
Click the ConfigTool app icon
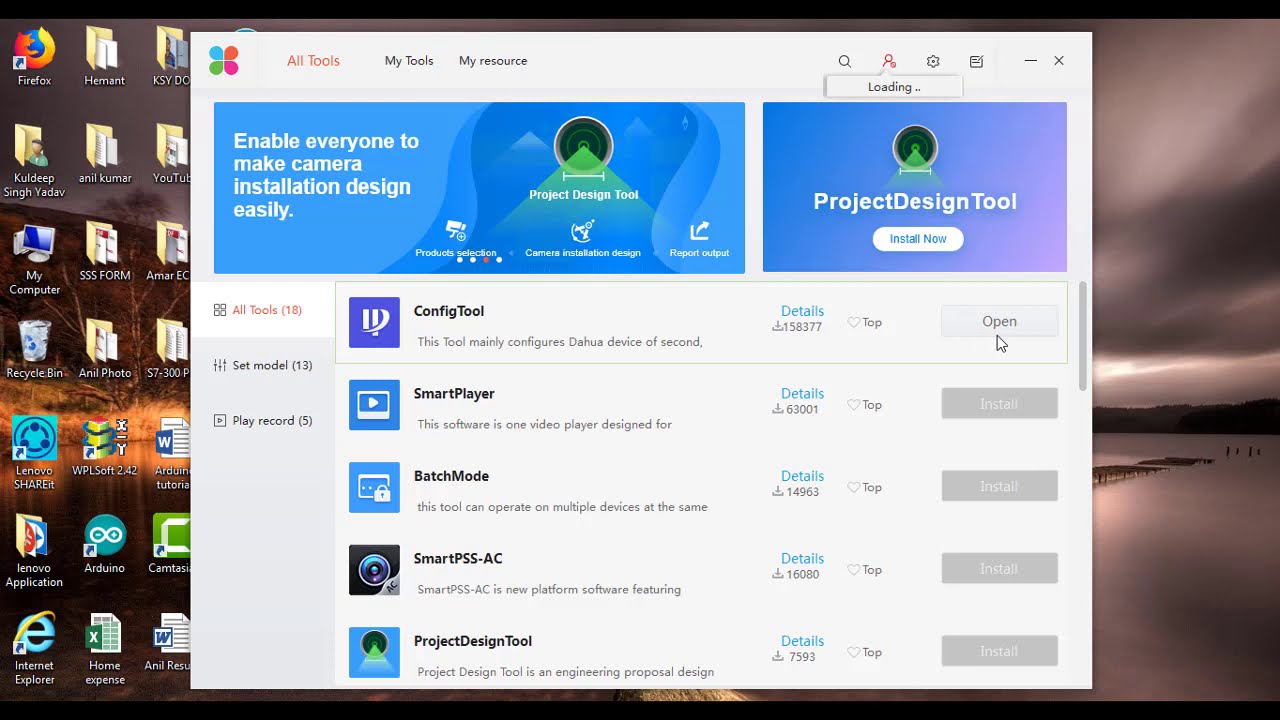(374, 322)
